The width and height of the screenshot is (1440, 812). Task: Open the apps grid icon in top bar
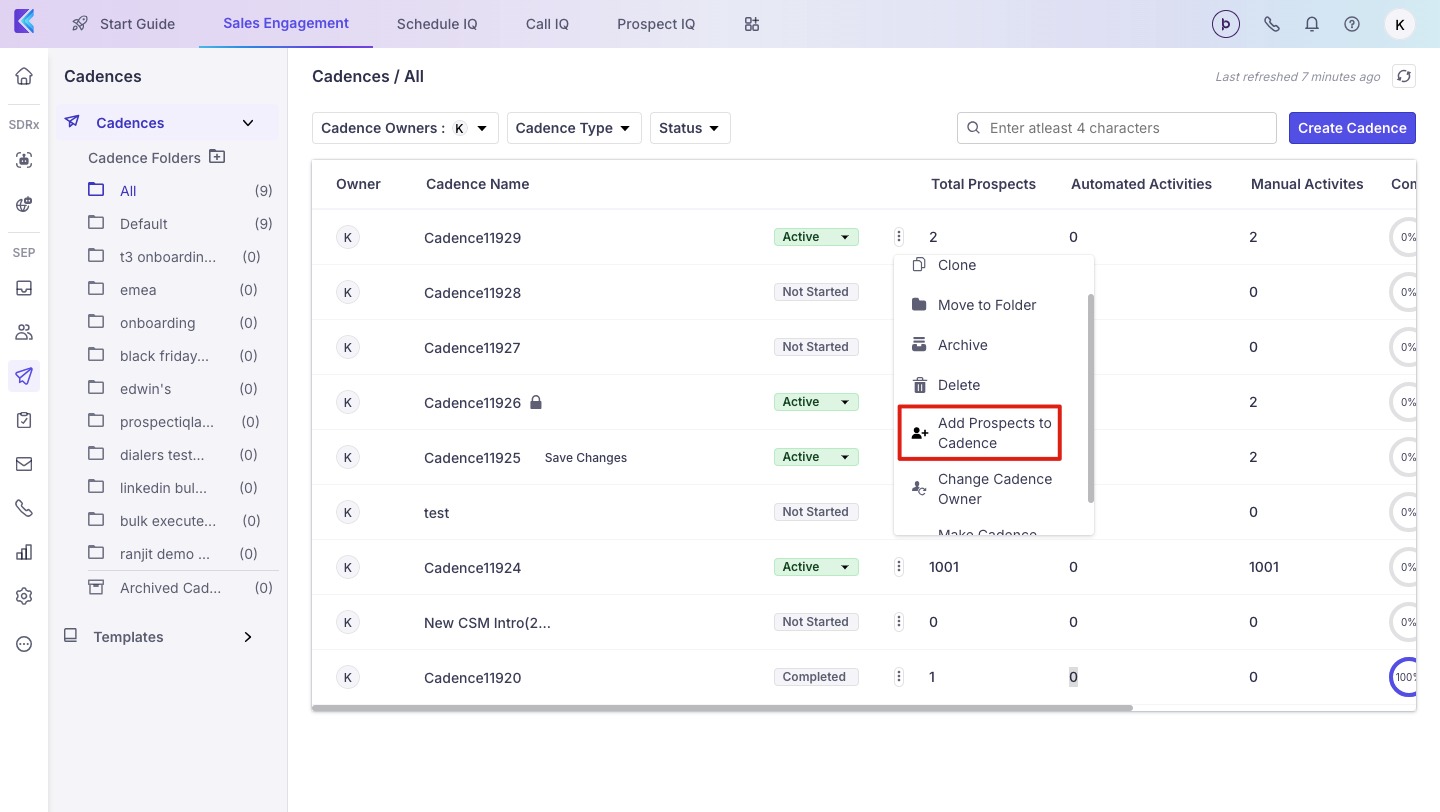752,24
